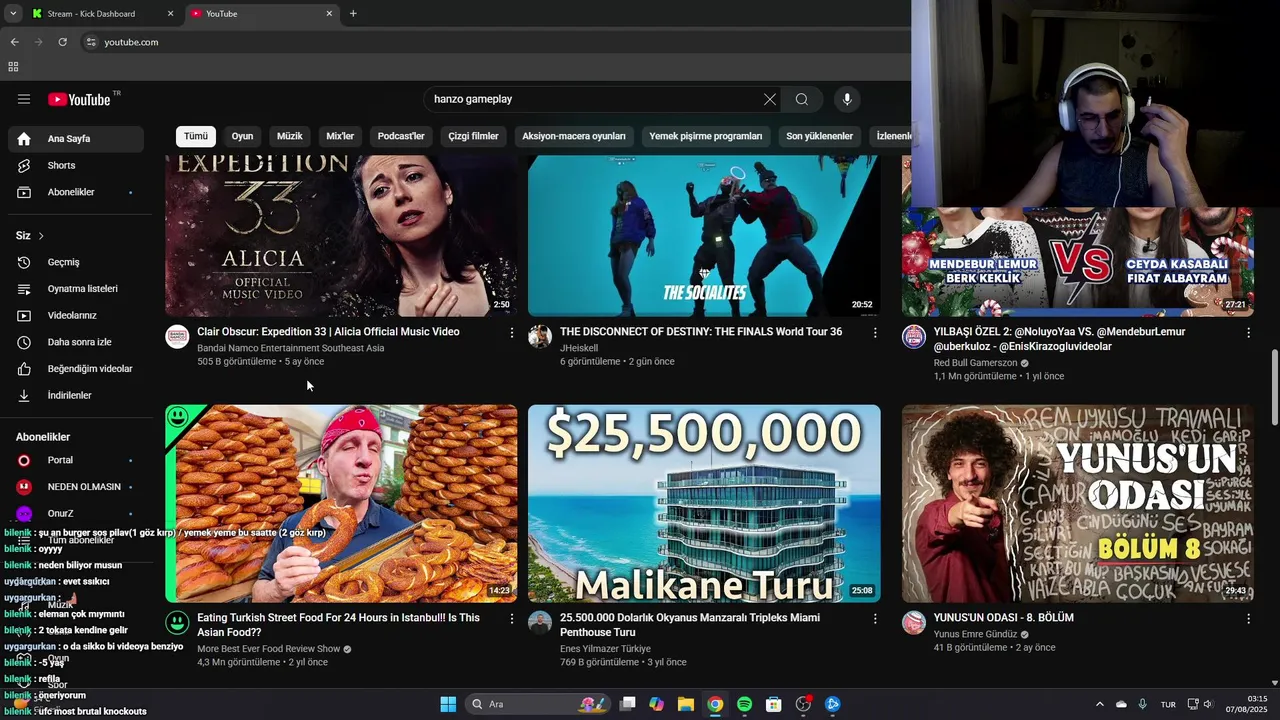Open File Explorer from taskbar
This screenshot has height=720, width=1280.
click(686, 704)
